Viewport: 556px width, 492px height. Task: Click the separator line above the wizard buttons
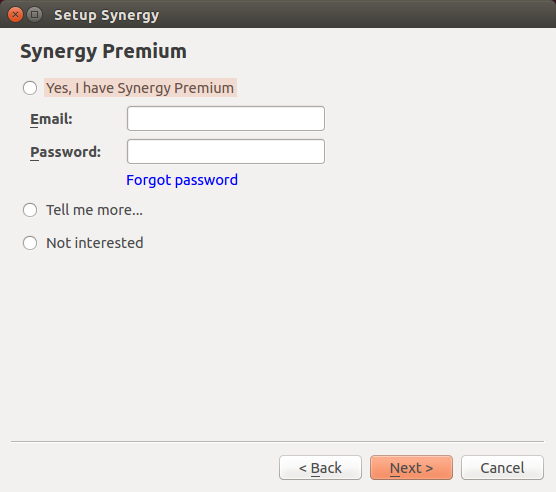tap(277, 442)
